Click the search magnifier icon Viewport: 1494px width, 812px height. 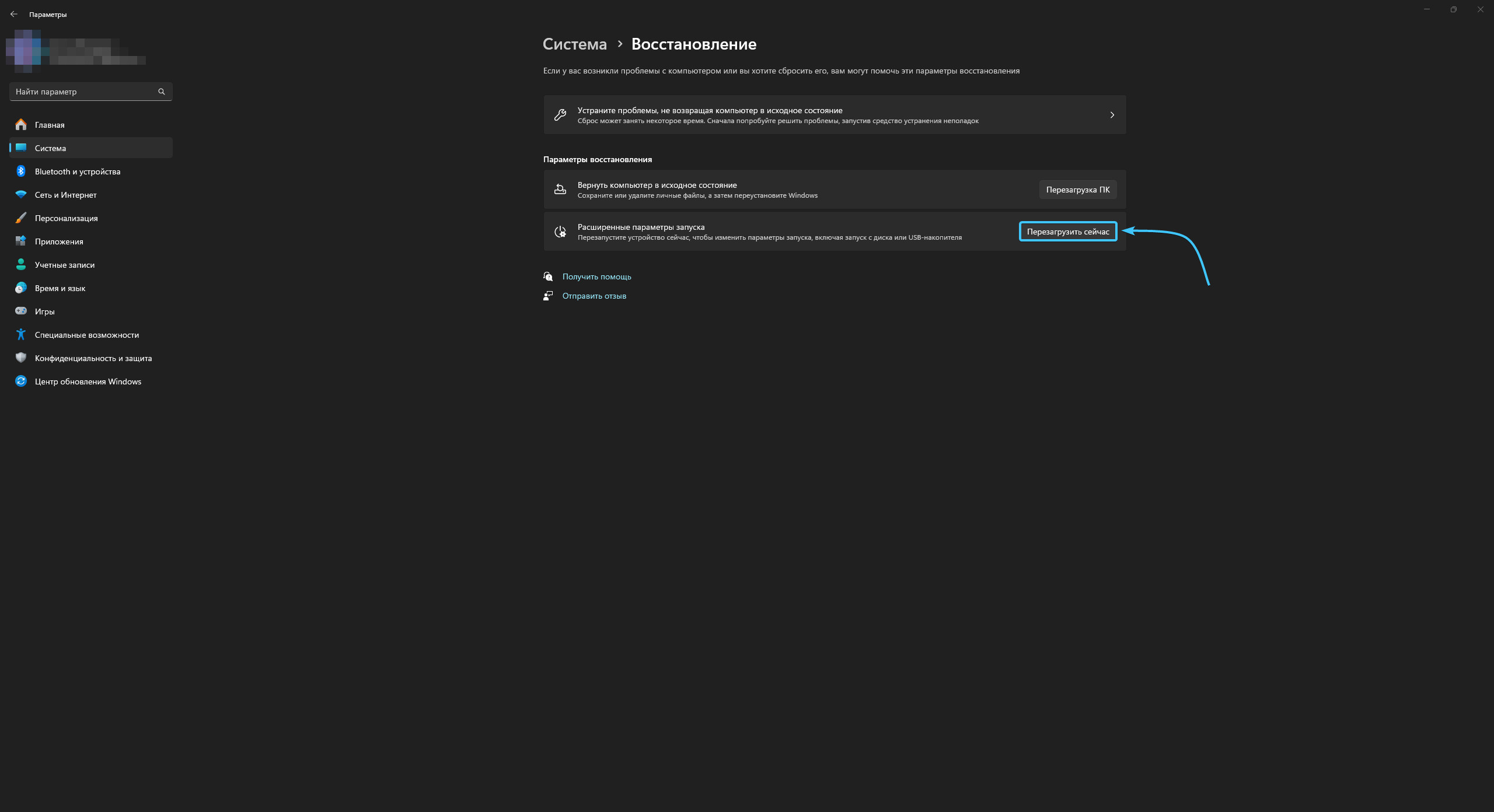(162, 92)
